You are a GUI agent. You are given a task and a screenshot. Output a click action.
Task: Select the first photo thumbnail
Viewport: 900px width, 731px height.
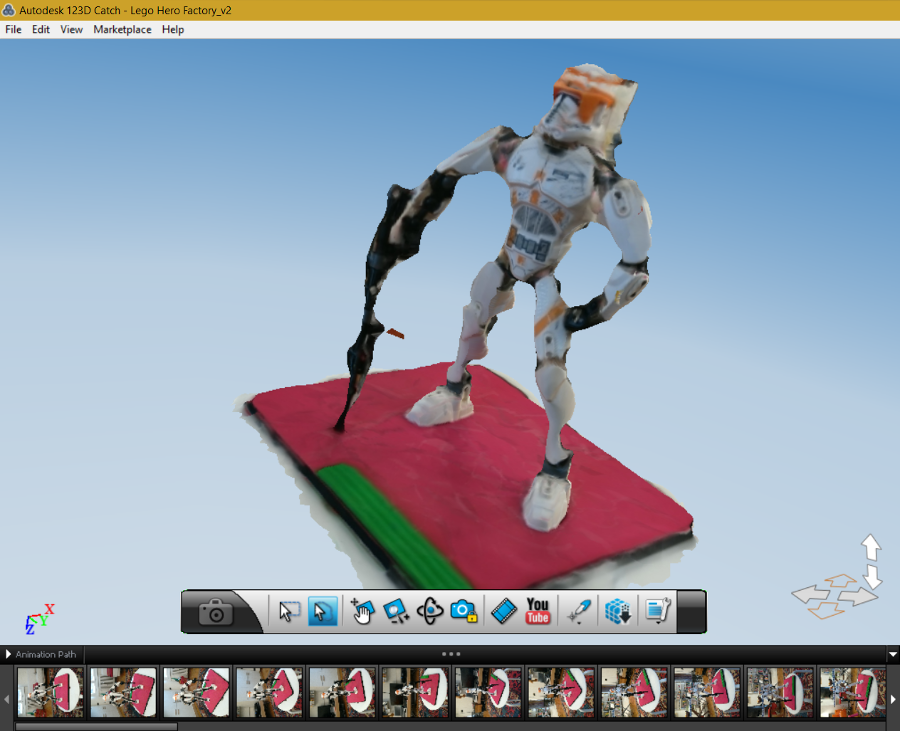[x=51, y=692]
